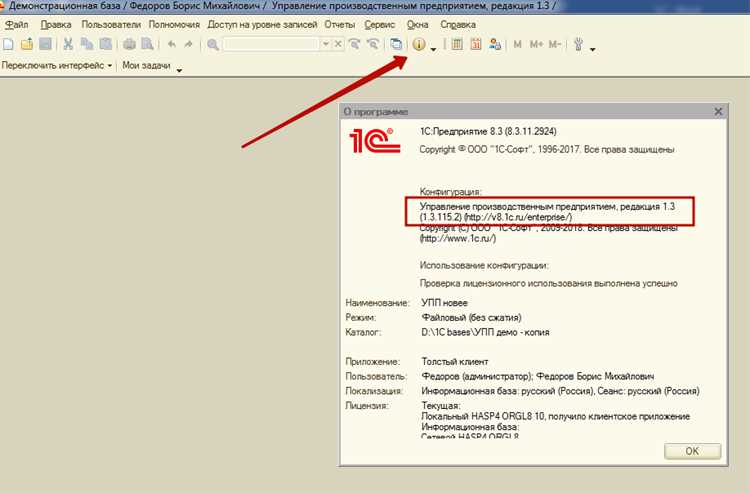Click the toolbar settings tool icon
750x493 pixels.
click(578, 44)
